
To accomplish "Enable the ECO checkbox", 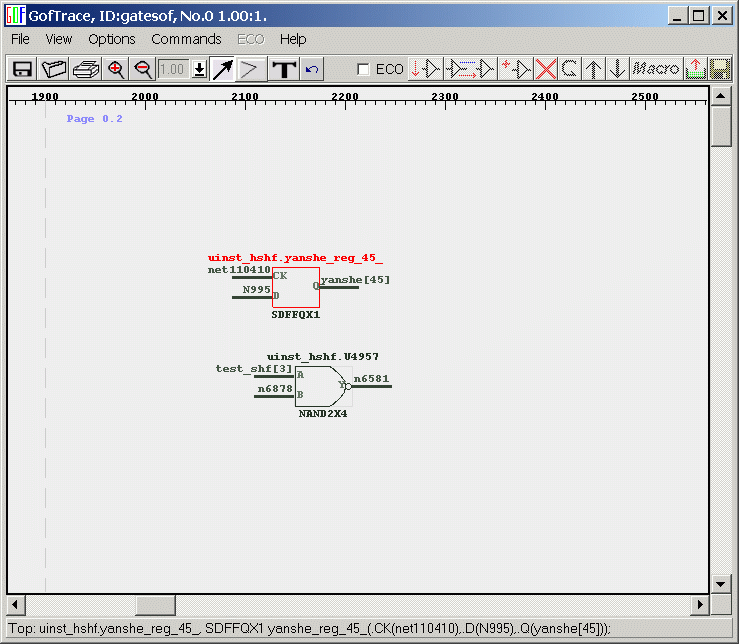I will coord(364,69).
